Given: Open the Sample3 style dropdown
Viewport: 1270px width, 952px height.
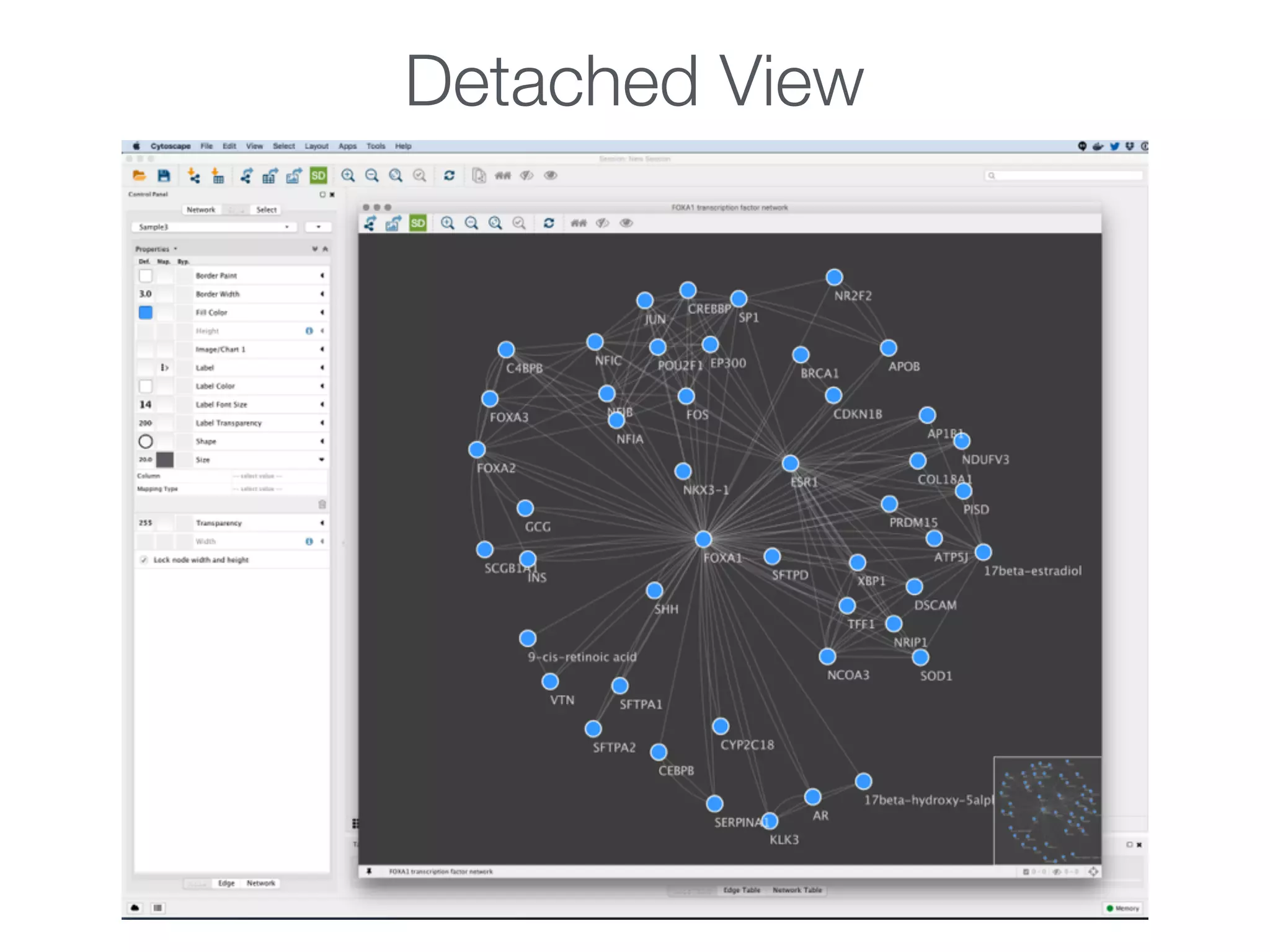Looking at the screenshot, I should pos(213,227).
